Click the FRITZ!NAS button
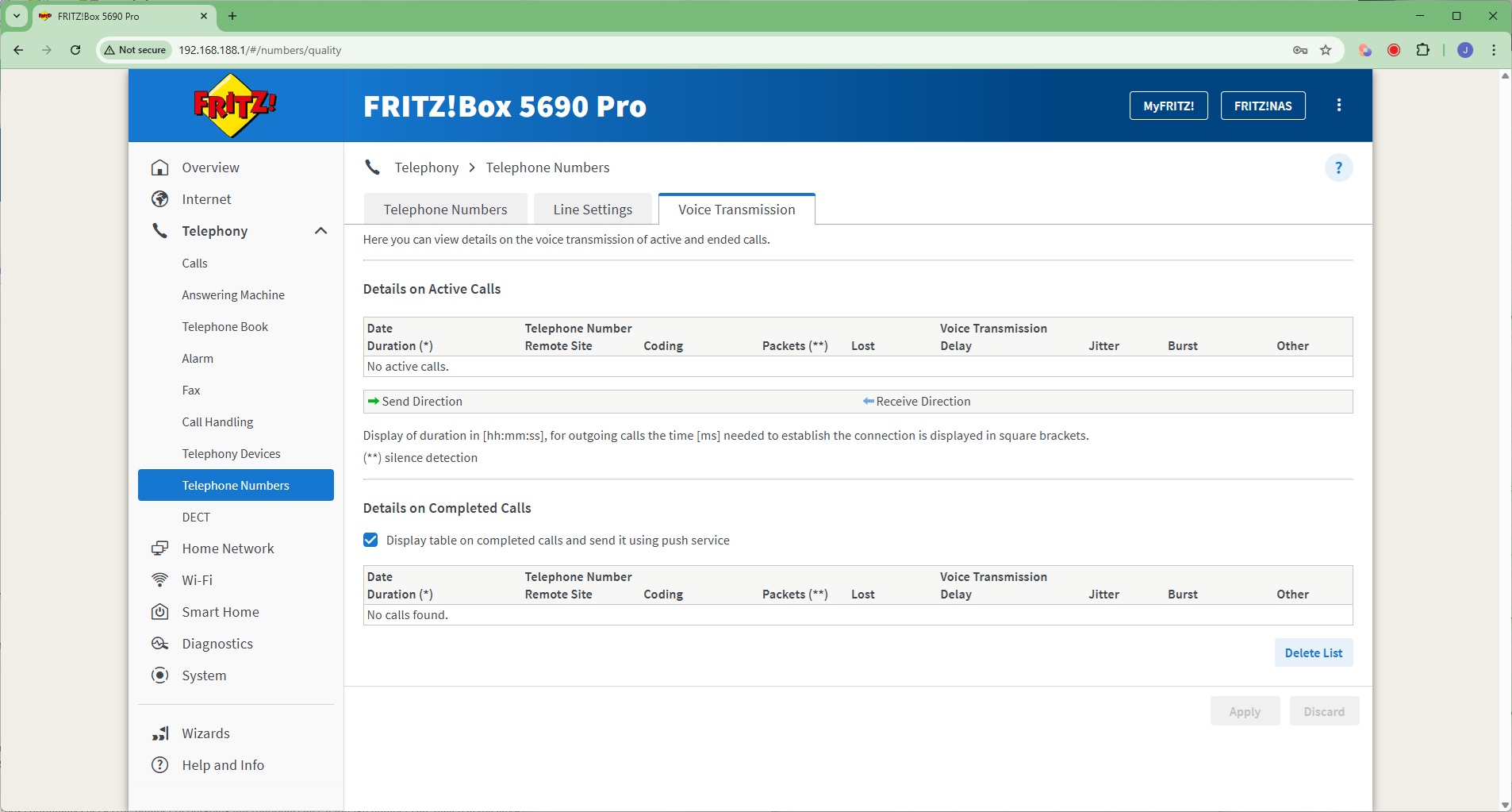The height and width of the screenshot is (812, 1512). [1263, 106]
